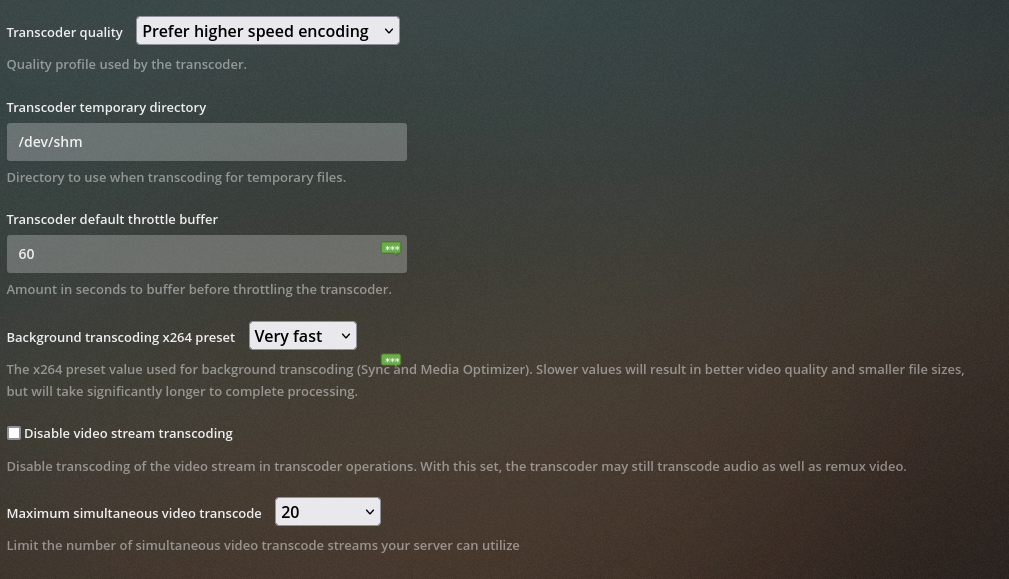This screenshot has width=1009, height=579.
Task: Click the green Emby Premiere badge above the throttle buffer field
Action: [391, 247]
